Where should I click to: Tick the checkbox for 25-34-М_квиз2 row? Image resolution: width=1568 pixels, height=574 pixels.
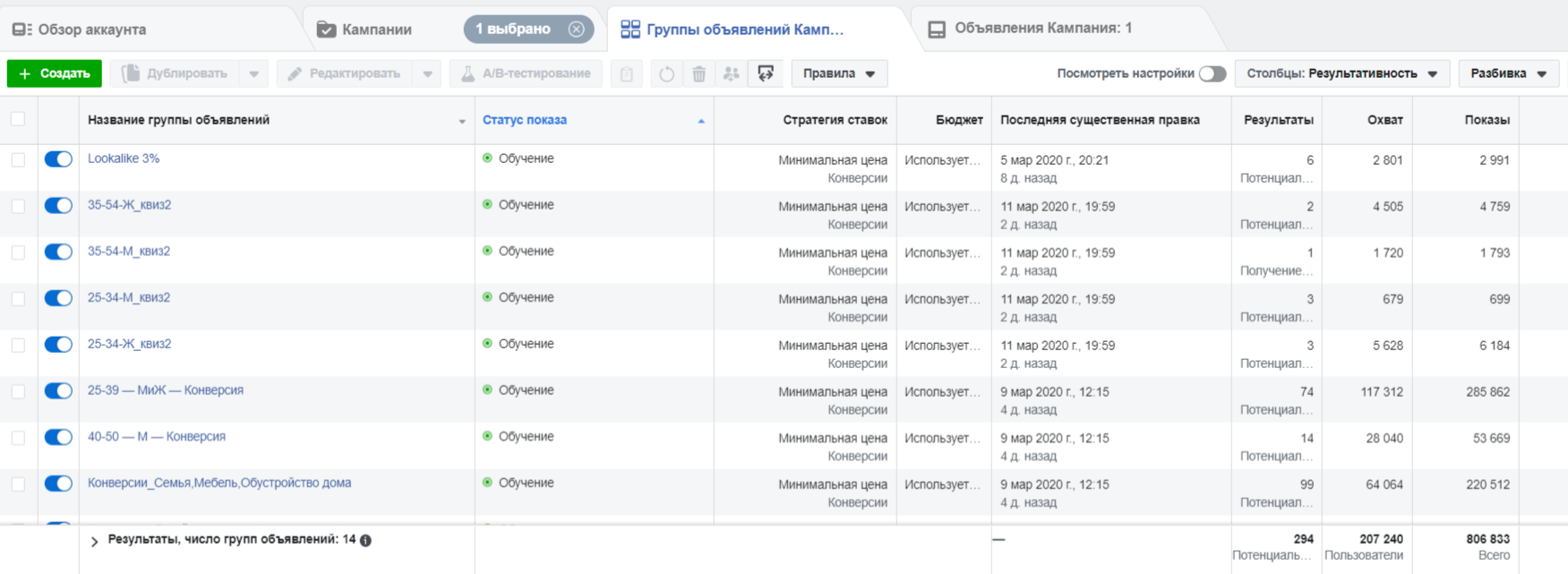tap(18, 299)
